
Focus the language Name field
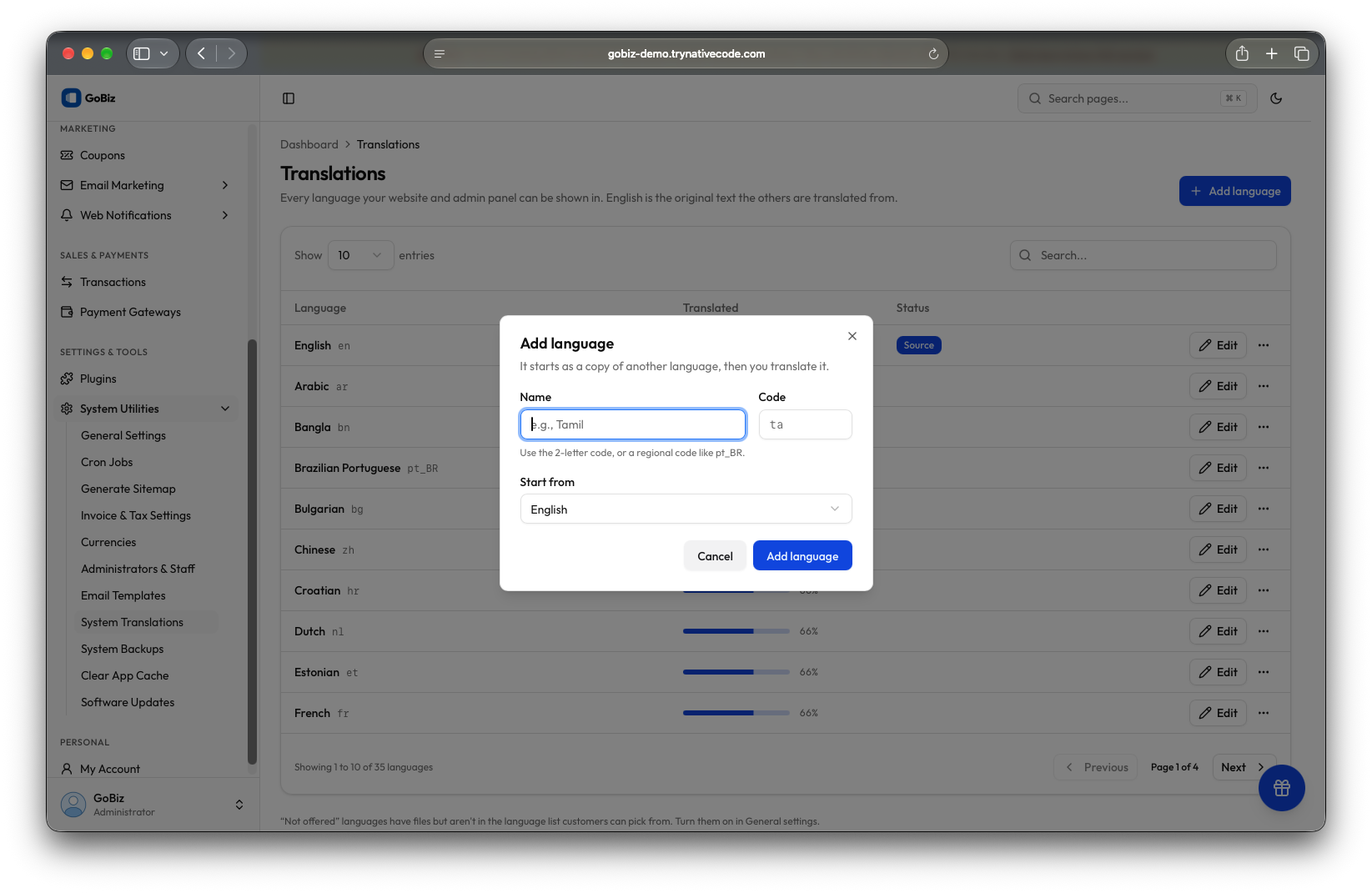(632, 424)
